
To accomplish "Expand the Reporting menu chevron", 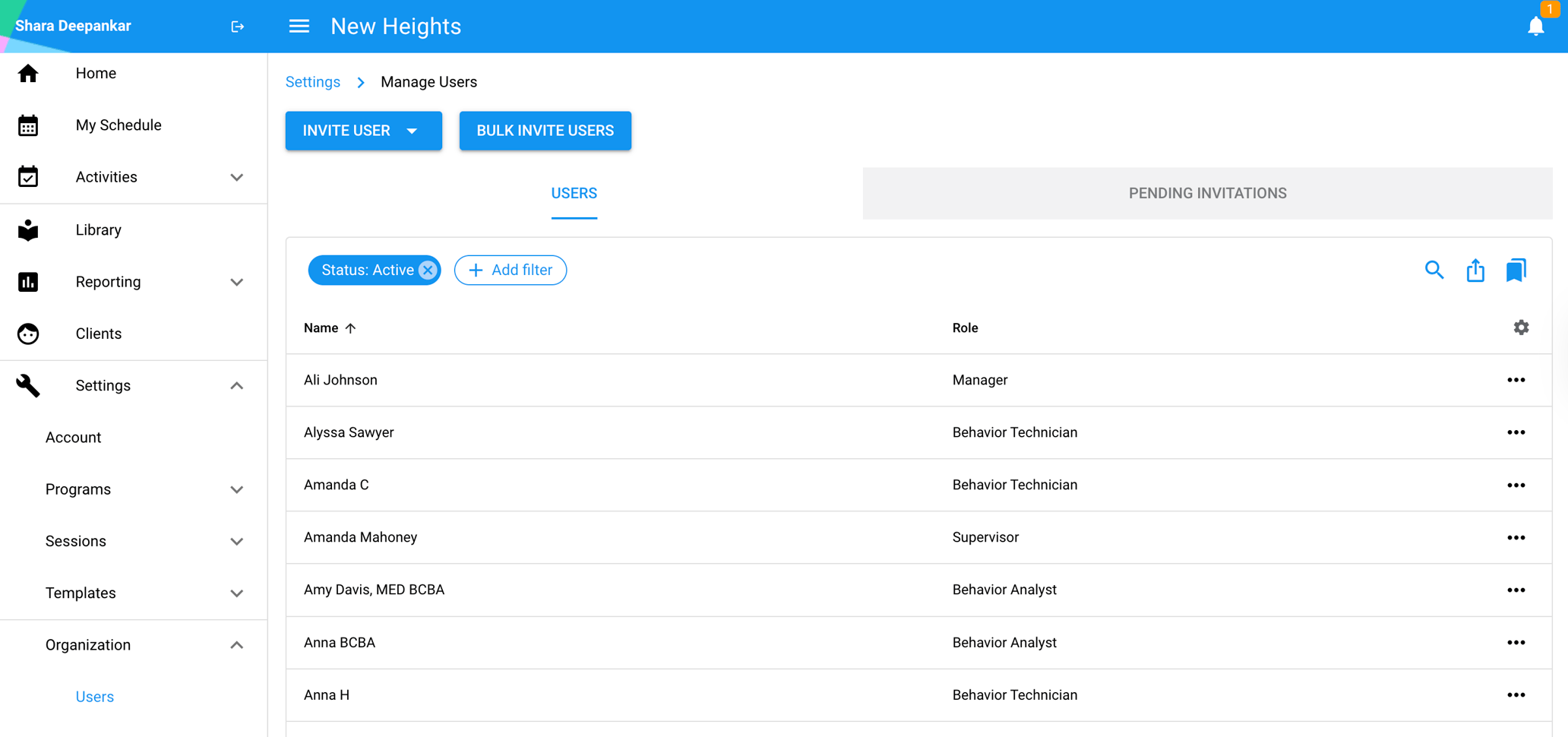I will tap(237, 282).
